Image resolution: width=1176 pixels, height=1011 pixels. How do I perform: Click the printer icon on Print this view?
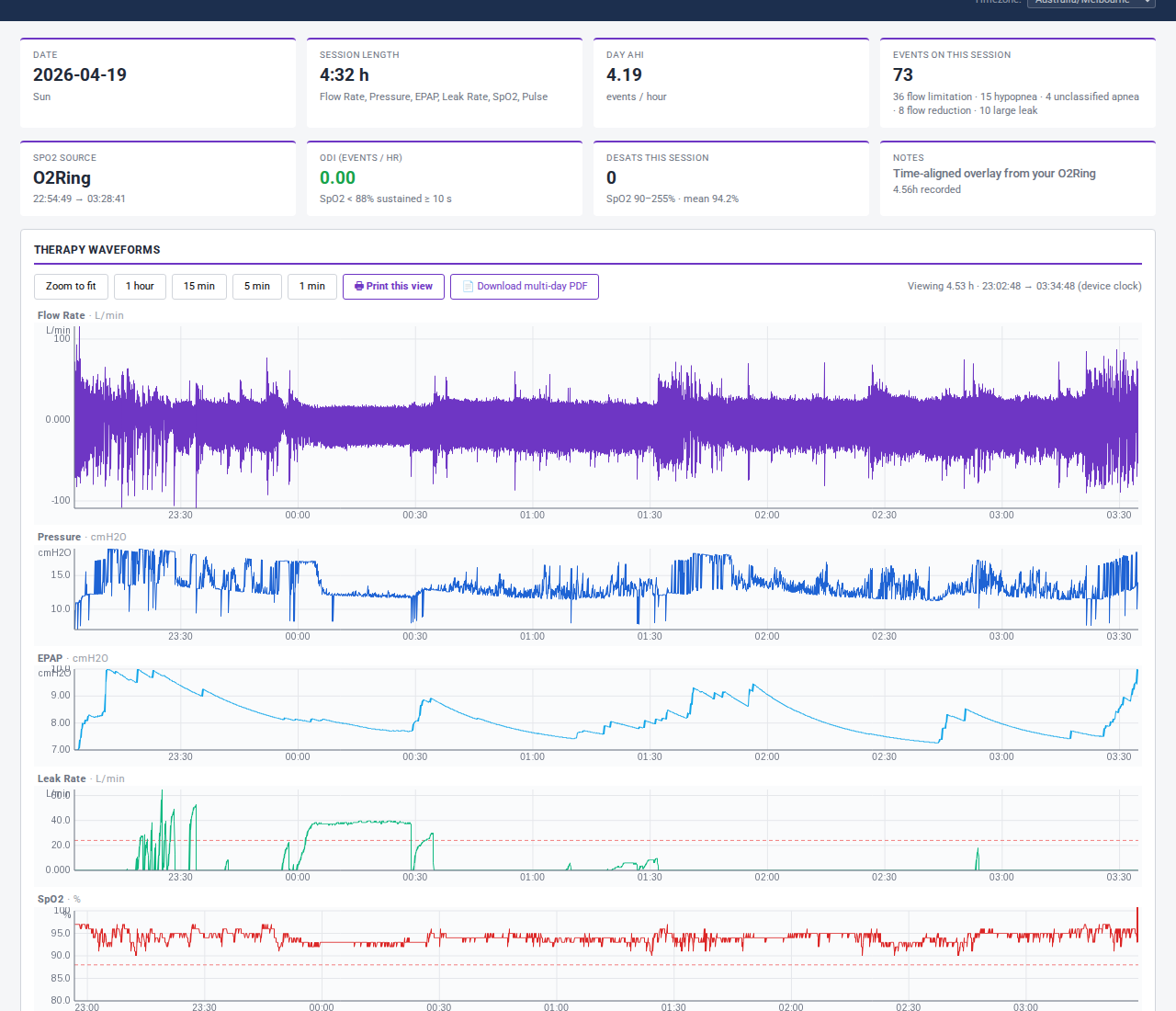click(x=358, y=286)
